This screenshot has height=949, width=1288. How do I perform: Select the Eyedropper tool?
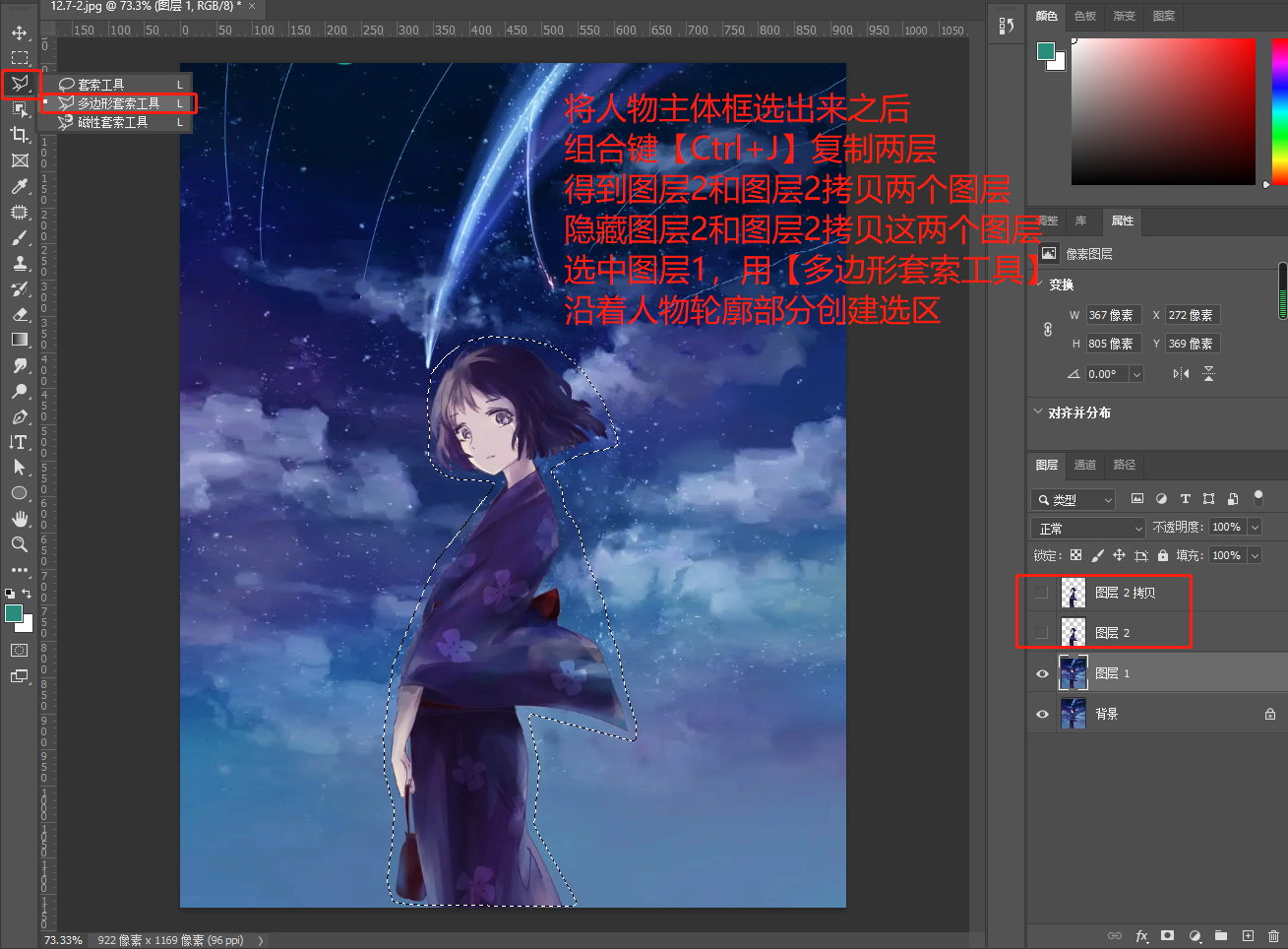pyautogui.click(x=19, y=186)
